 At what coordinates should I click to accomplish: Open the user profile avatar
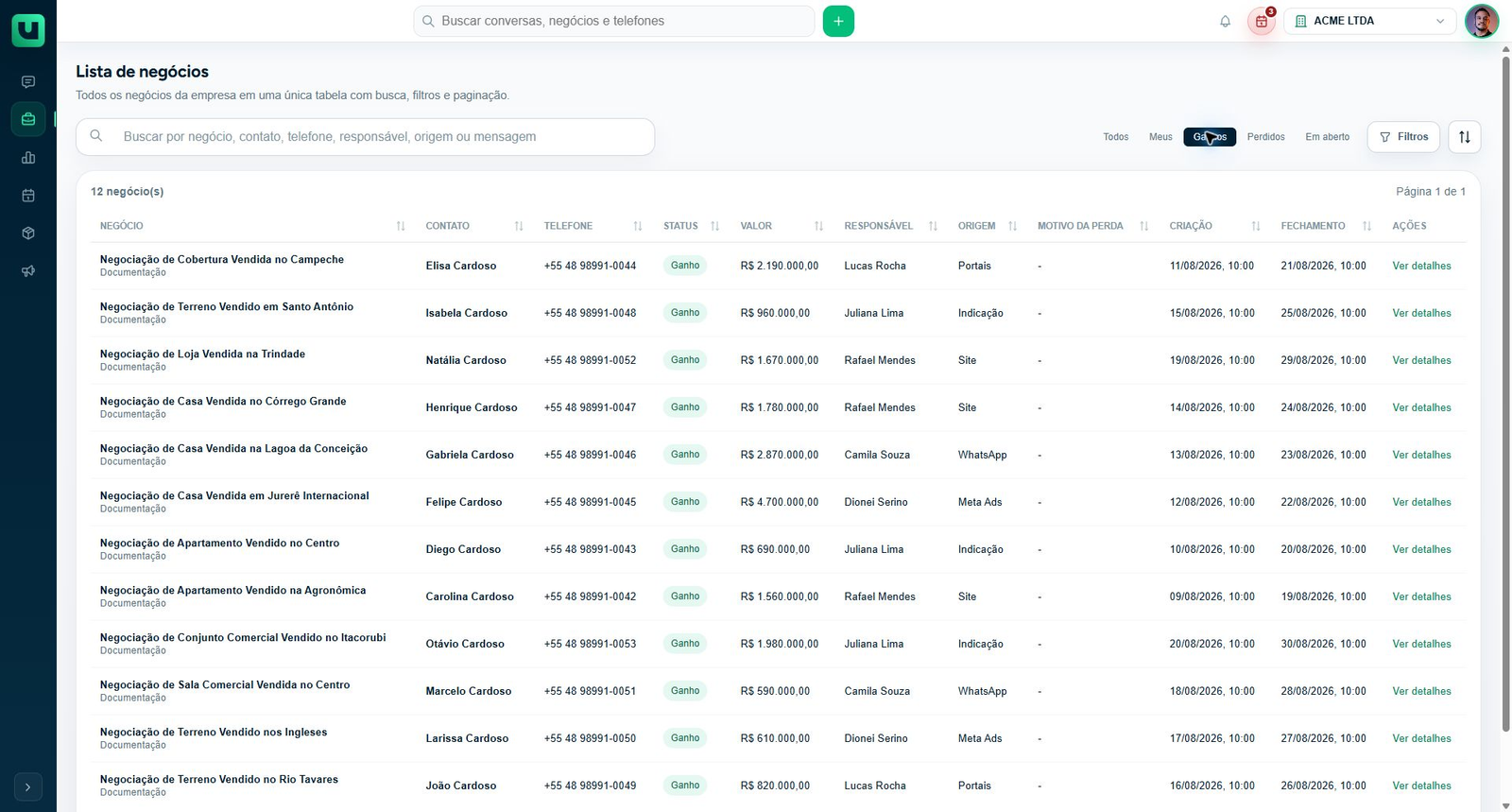(x=1482, y=21)
